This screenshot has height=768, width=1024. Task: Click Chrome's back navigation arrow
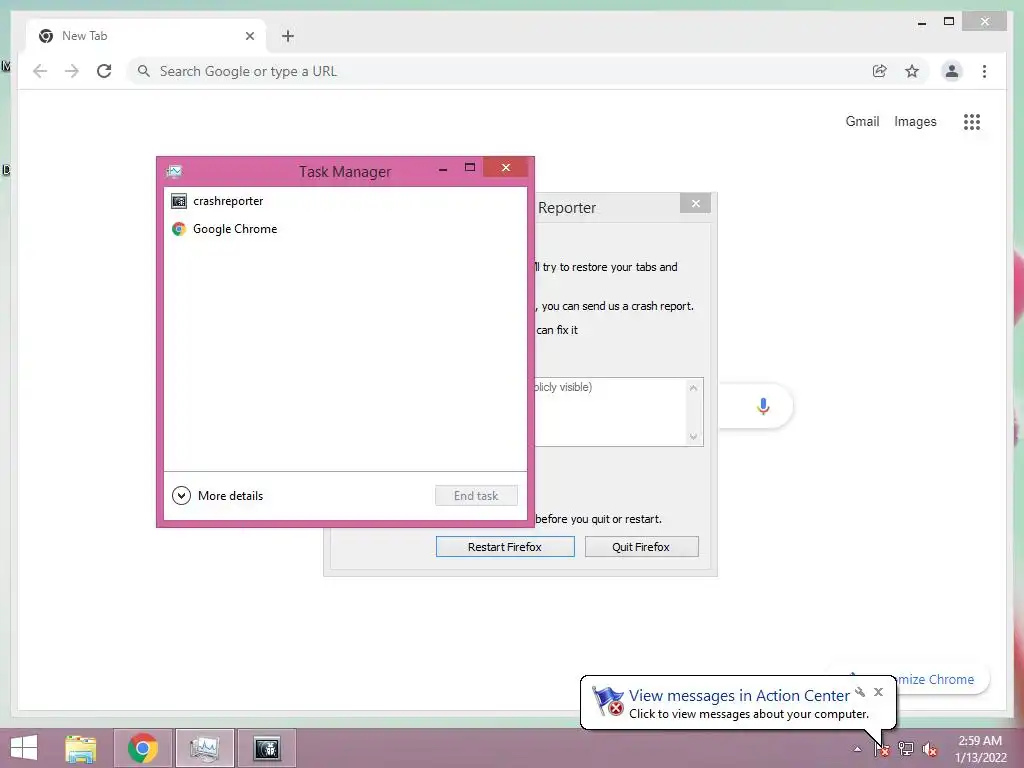(x=40, y=71)
